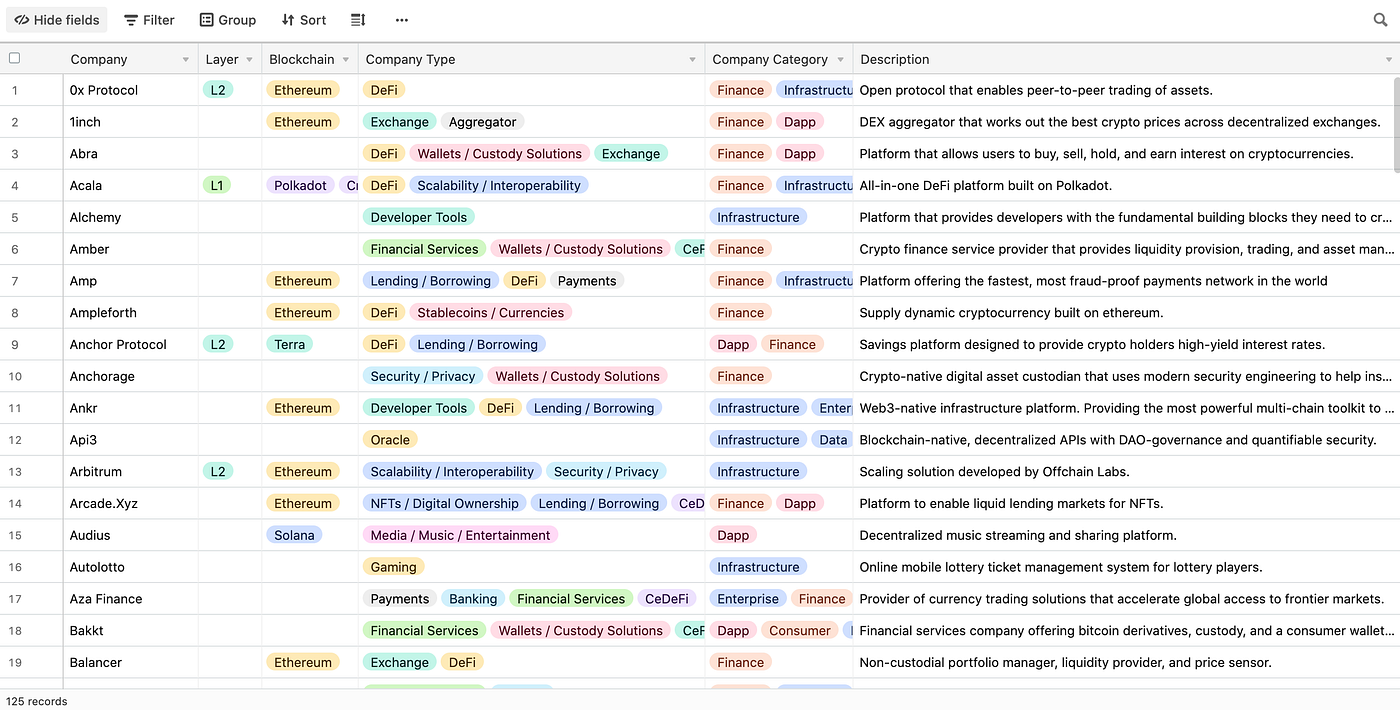Select the Anchor Protocol company cell
The height and width of the screenshot is (710, 1400).
tap(130, 344)
